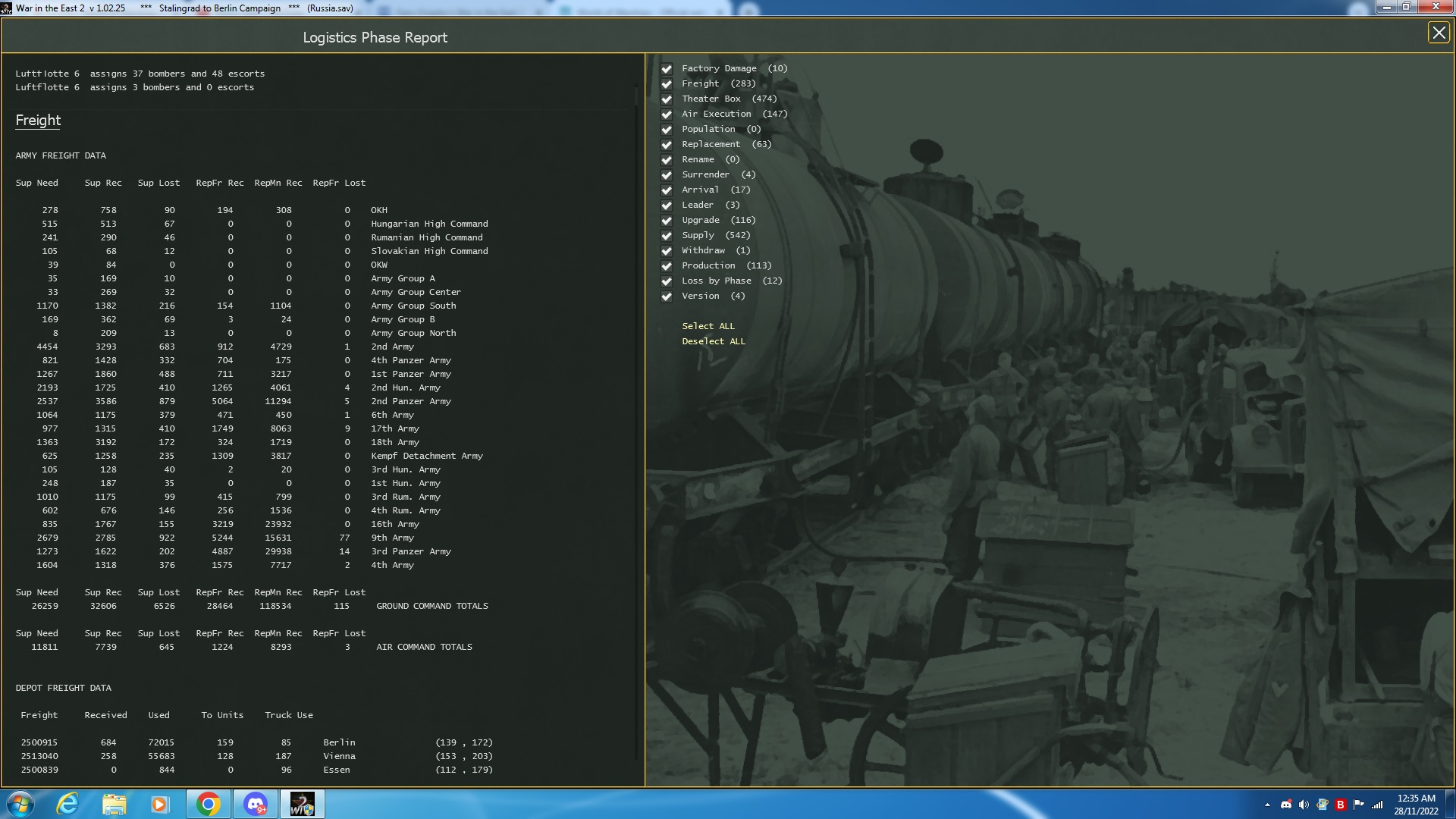Screen dimensions: 1456x819
Task: Open the Windows Start menu
Action: (x=20, y=804)
